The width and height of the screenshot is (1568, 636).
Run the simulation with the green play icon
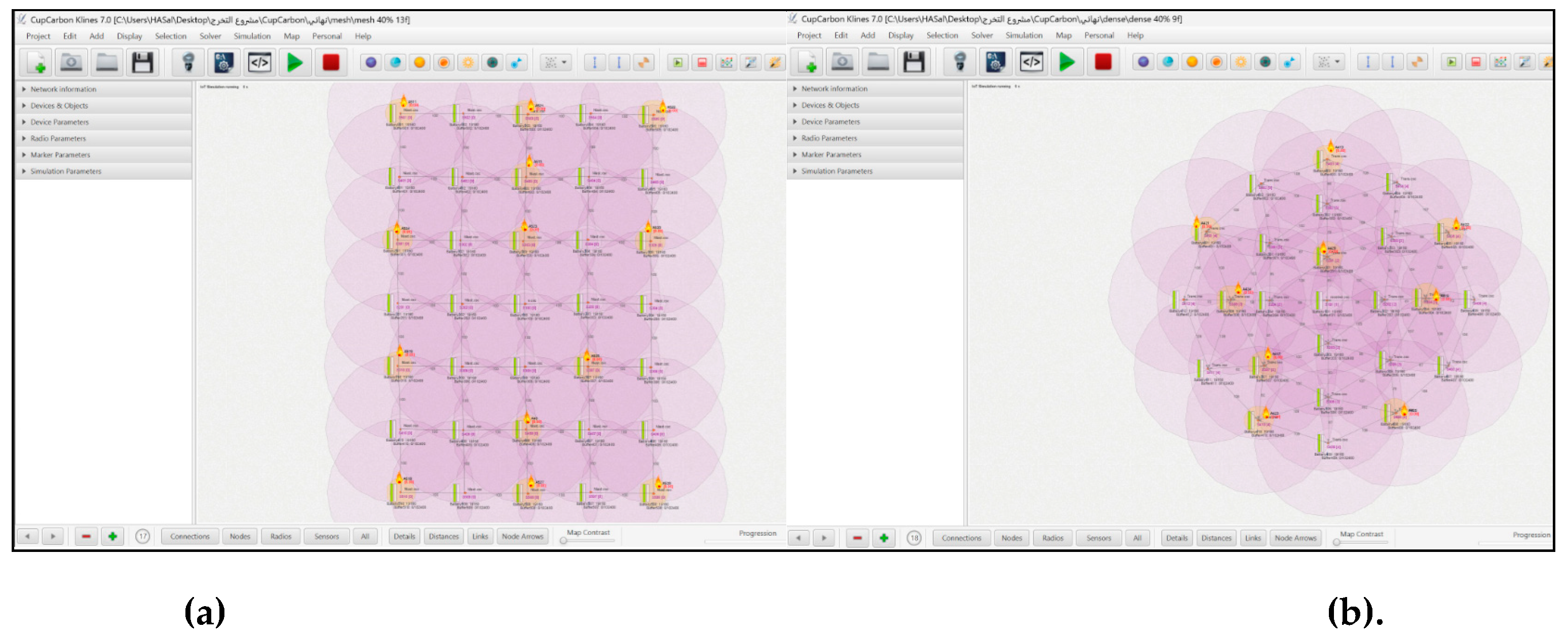295,61
